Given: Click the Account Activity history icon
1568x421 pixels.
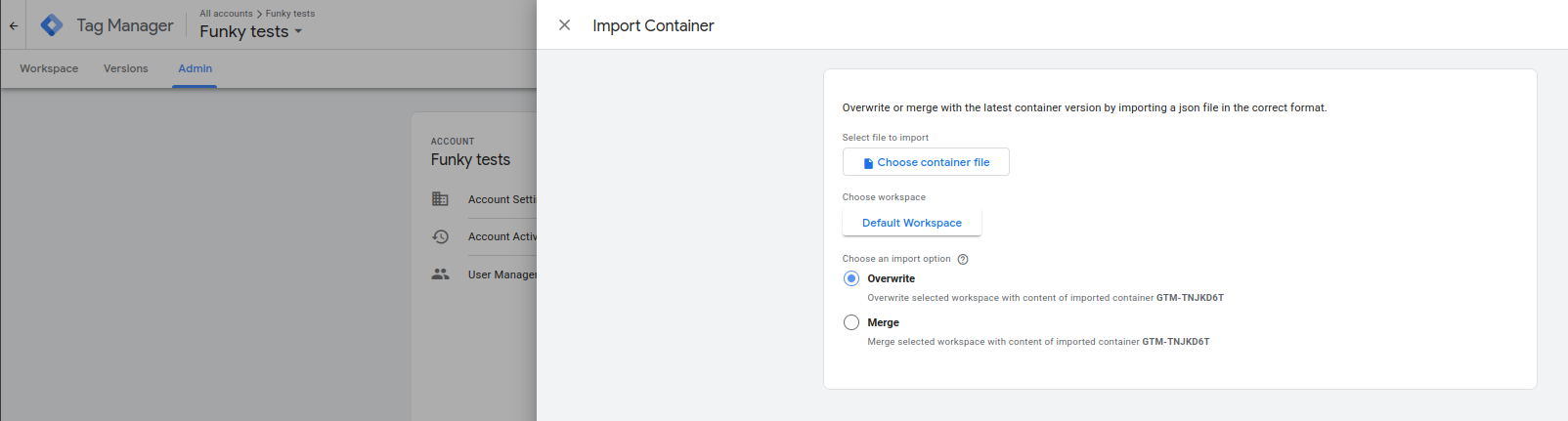Looking at the screenshot, I should (x=441, y=236).
